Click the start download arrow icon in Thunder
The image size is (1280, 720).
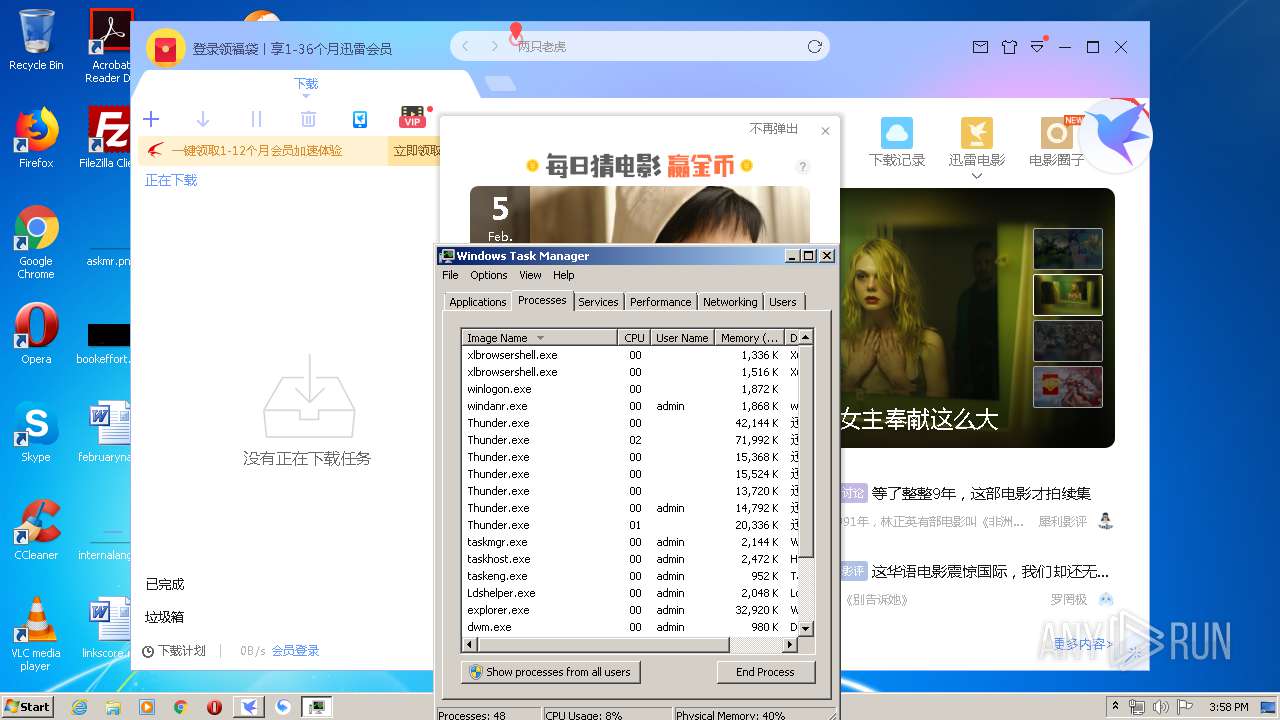pyautogui.click(x=203, y=119)
